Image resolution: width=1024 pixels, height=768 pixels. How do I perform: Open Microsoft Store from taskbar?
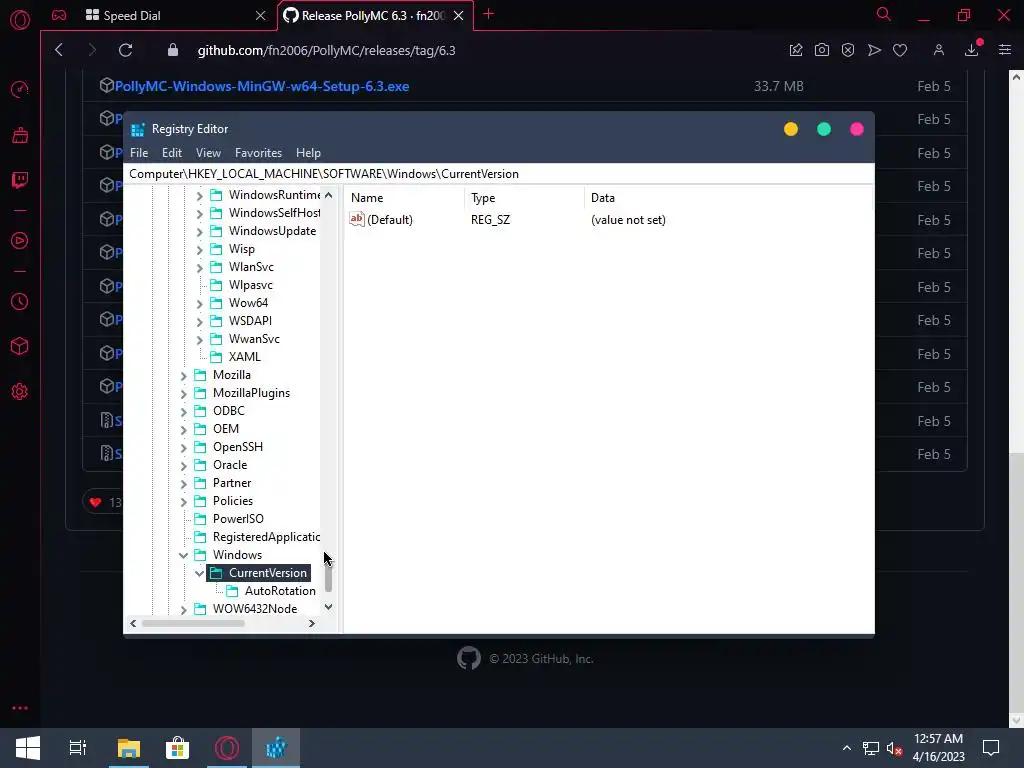coord(177,748)
